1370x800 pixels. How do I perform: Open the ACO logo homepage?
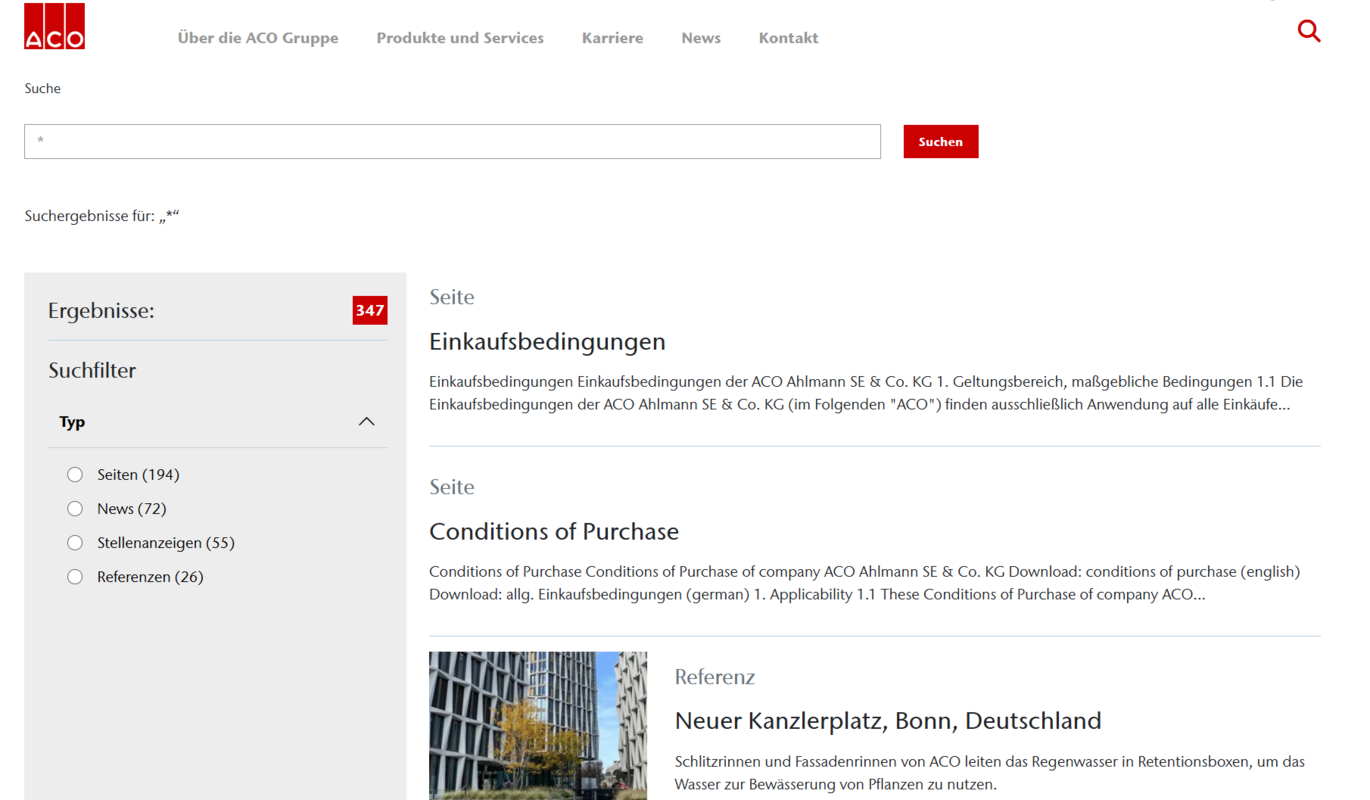coord(54,26)
